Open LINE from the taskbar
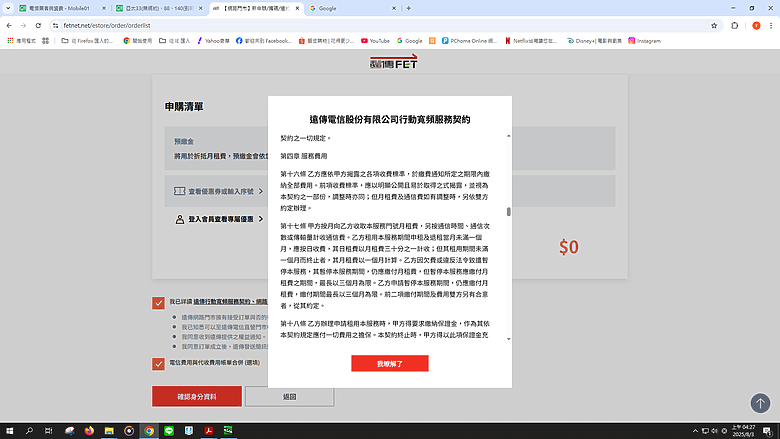Viewport: 780px width, 439px height. coord(169,431)
